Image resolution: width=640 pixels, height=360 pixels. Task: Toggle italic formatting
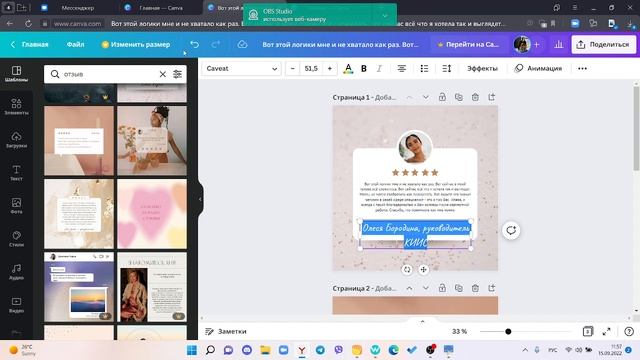(x=379, y=69)
